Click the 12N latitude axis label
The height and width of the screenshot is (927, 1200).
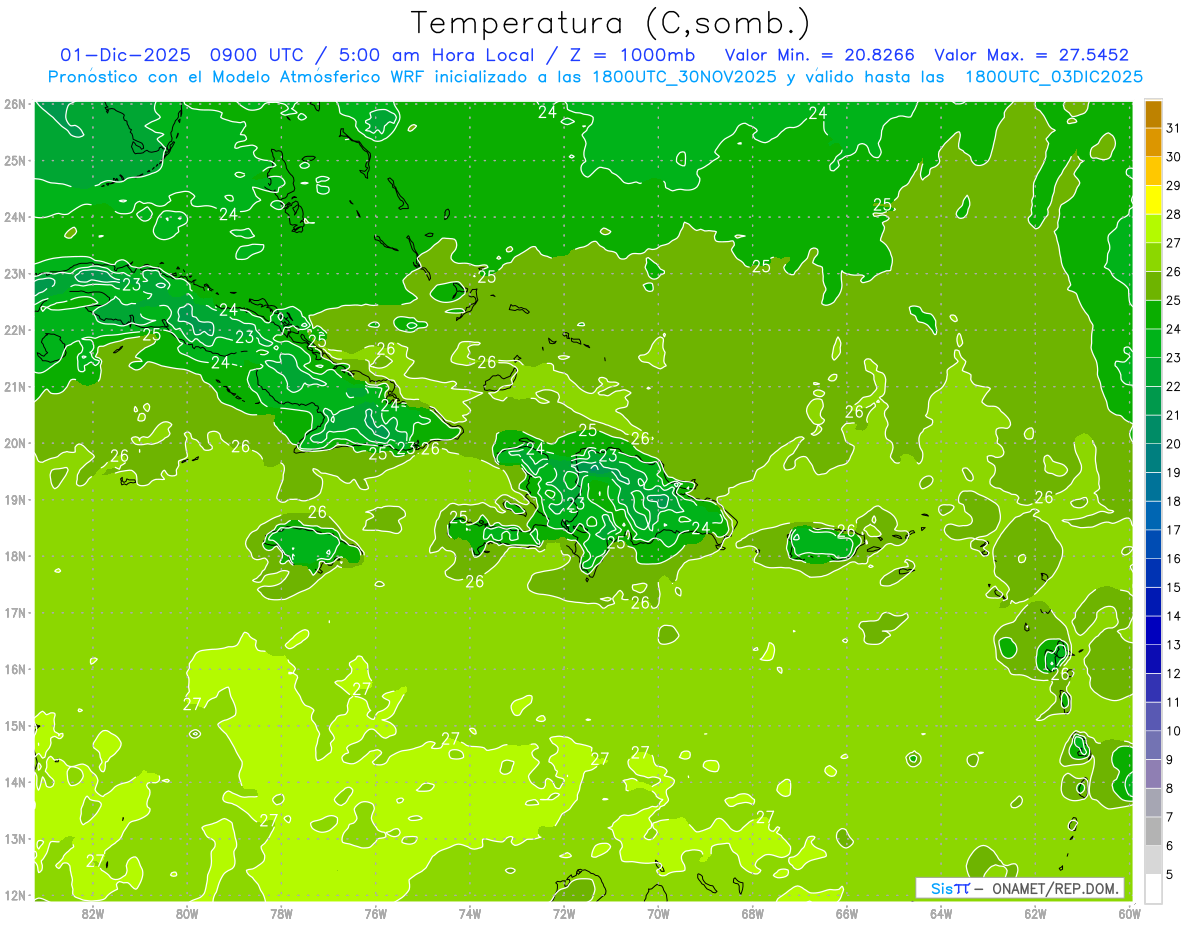14,895
